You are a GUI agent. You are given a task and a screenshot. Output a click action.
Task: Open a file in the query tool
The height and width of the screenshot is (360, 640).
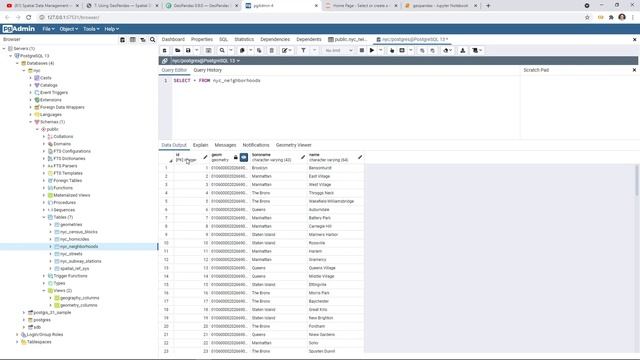coord(178,51)
